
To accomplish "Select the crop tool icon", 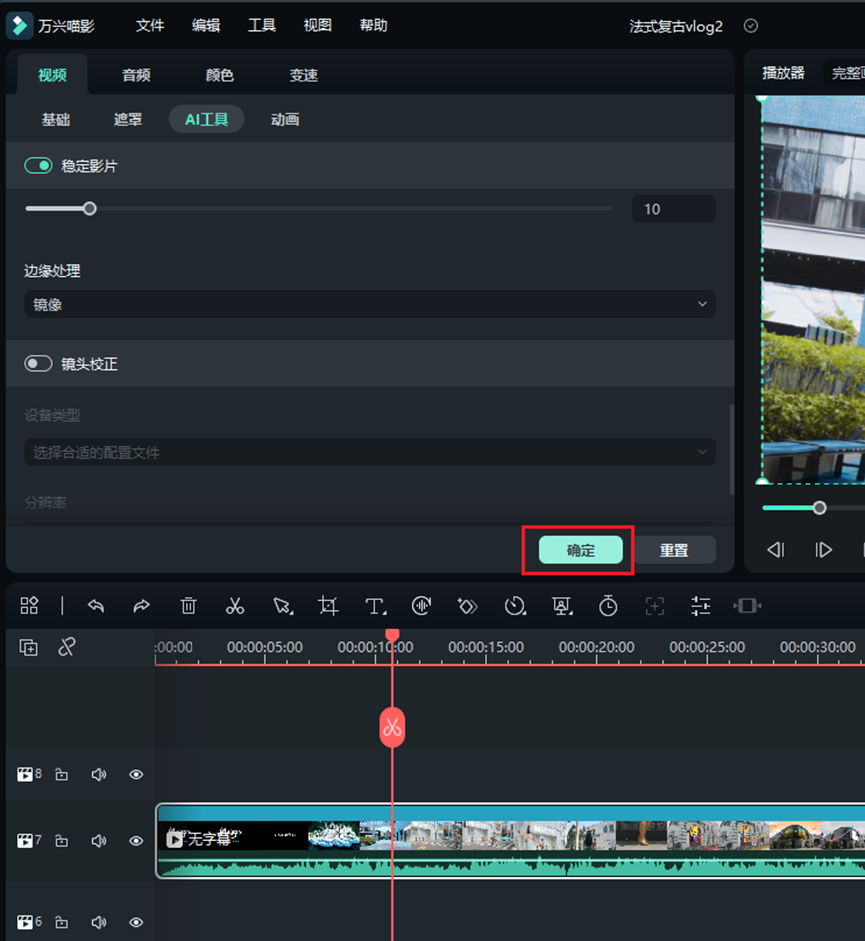I will (328, 606).
